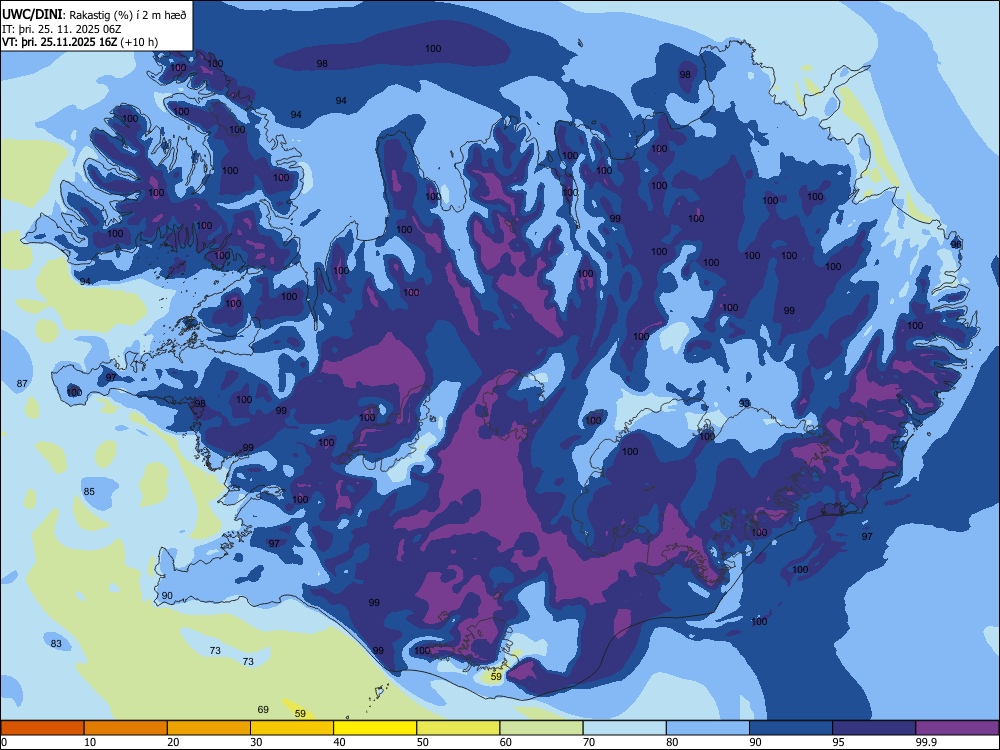This screenshot has width=1000, height=750.
Task: Click the purple legend swatch above 99.9
Action: coord(957,728)
